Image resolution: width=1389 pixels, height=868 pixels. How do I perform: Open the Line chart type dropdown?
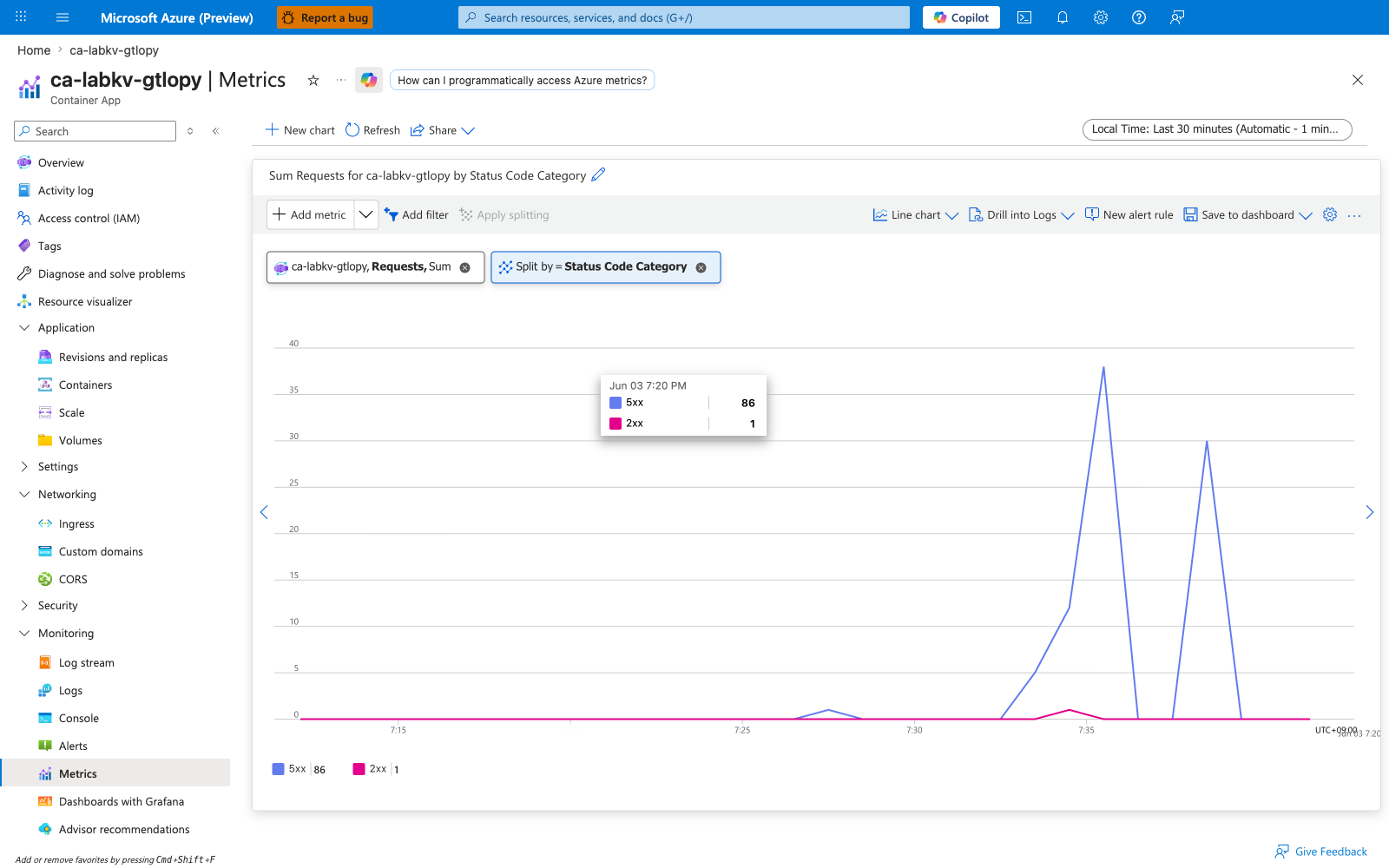pos(916,214)
